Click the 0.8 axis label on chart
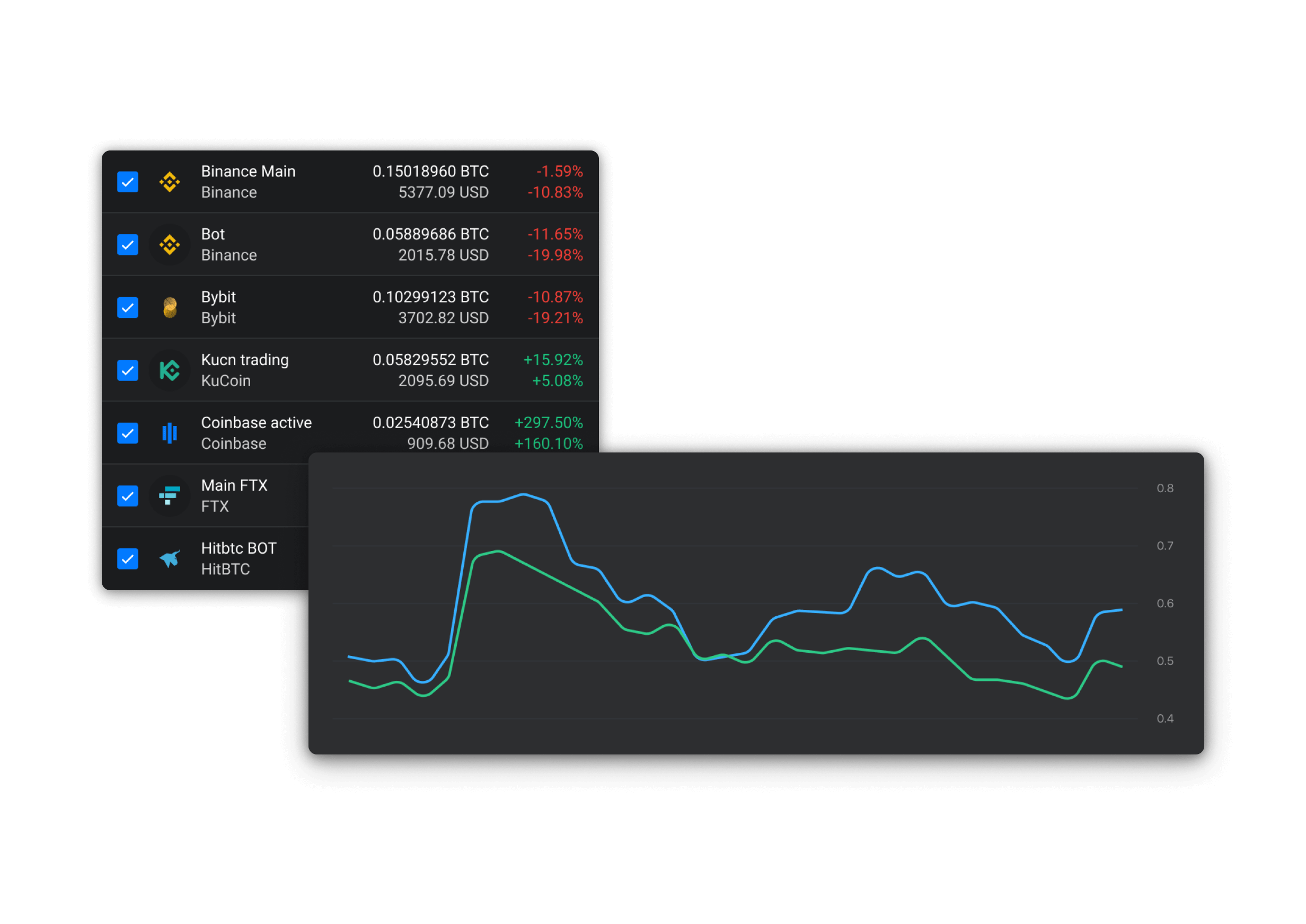1306x924 pixels. pyautogui.click(x=1164, y=488)
